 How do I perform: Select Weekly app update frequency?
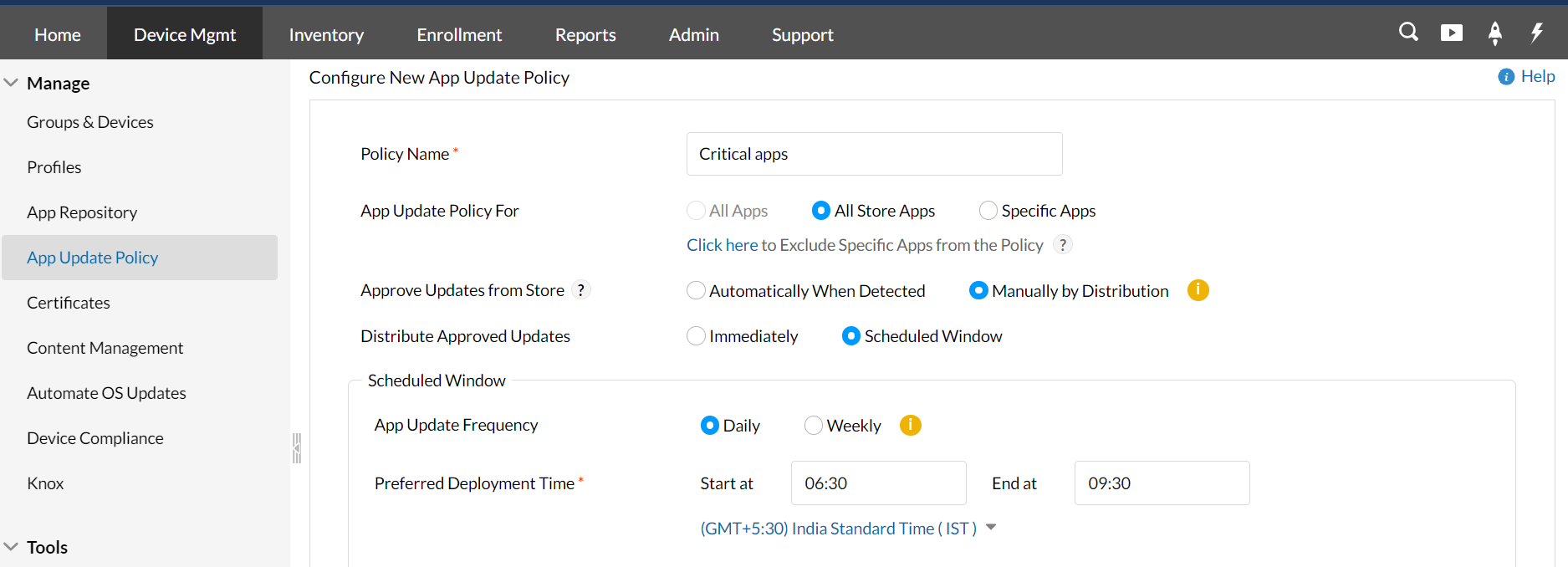tap(814, 426)
